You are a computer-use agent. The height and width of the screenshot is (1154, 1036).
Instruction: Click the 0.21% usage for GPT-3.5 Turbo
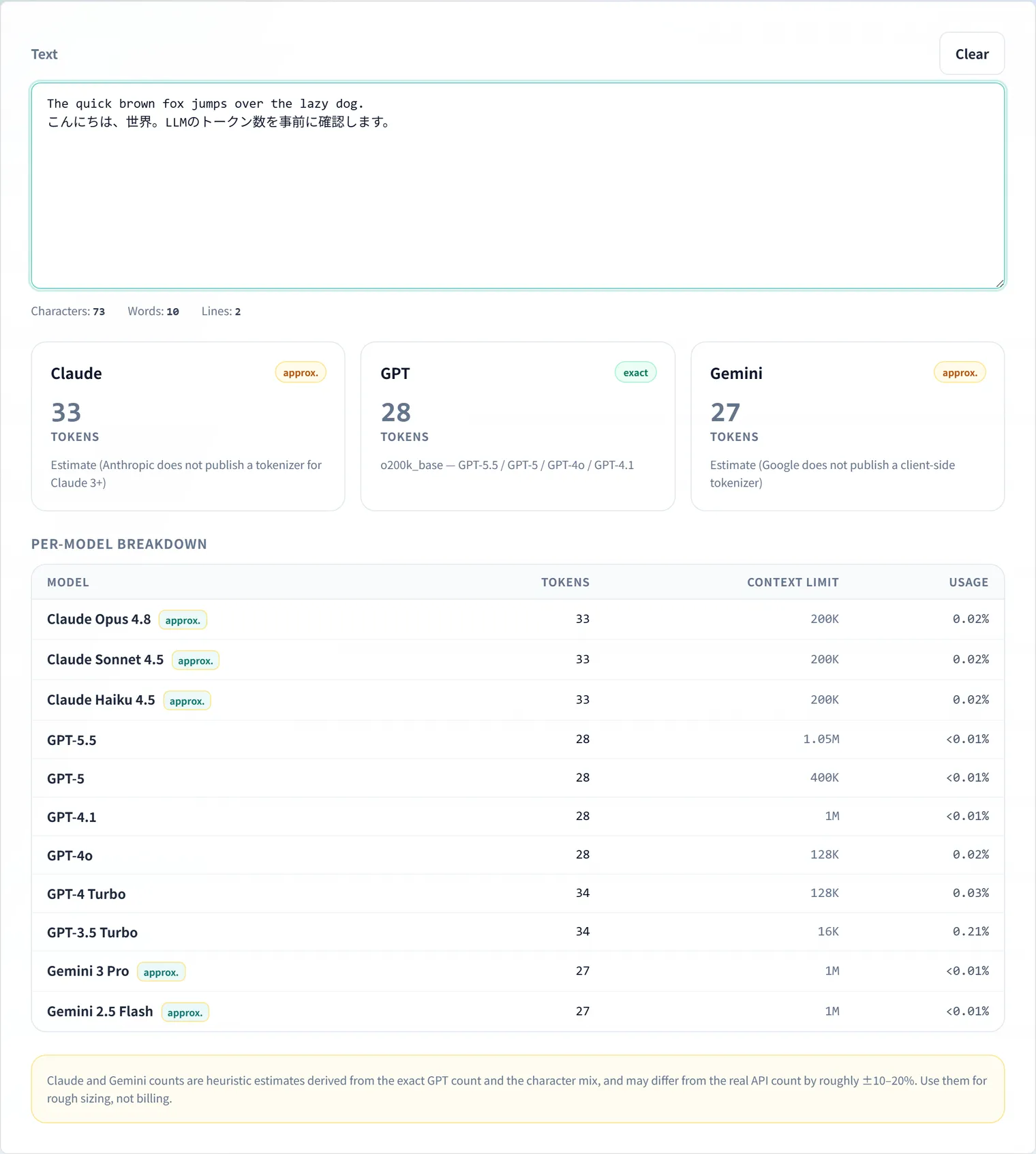971,931
